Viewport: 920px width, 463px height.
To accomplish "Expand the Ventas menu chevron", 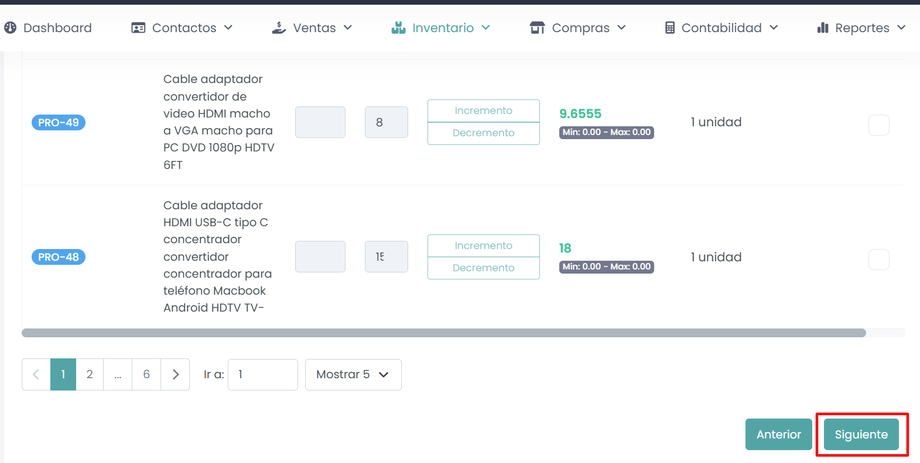I will 348,28.
